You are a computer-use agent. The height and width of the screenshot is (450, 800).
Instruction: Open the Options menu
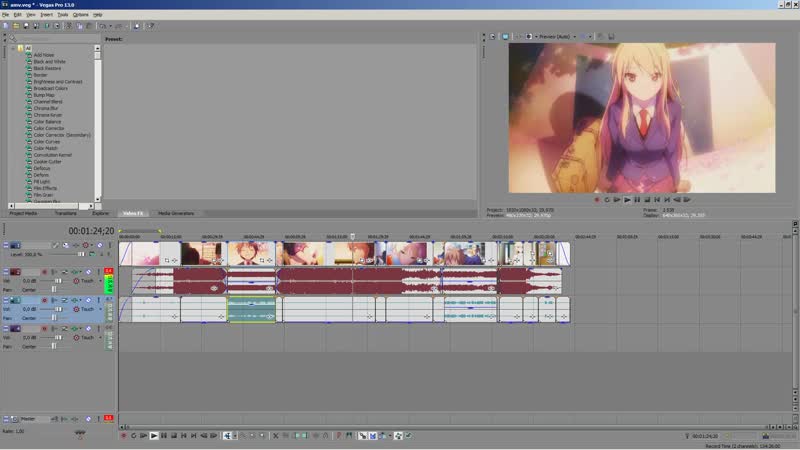(81, 15)
